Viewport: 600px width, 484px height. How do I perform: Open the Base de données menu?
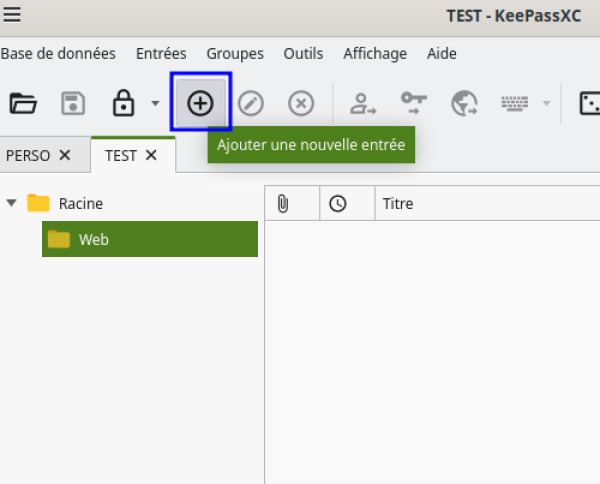(58, 54)
